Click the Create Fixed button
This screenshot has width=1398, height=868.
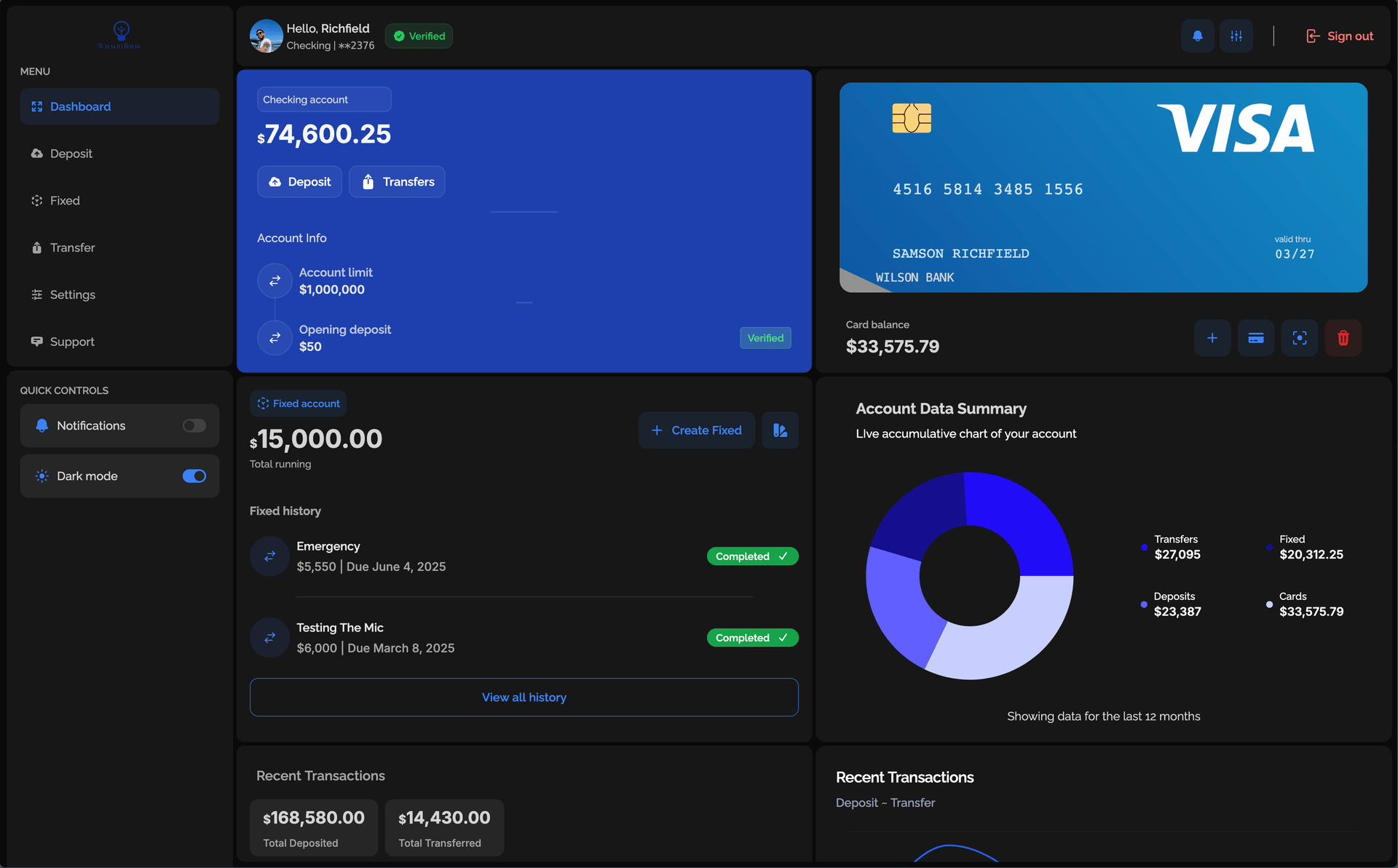696,430
